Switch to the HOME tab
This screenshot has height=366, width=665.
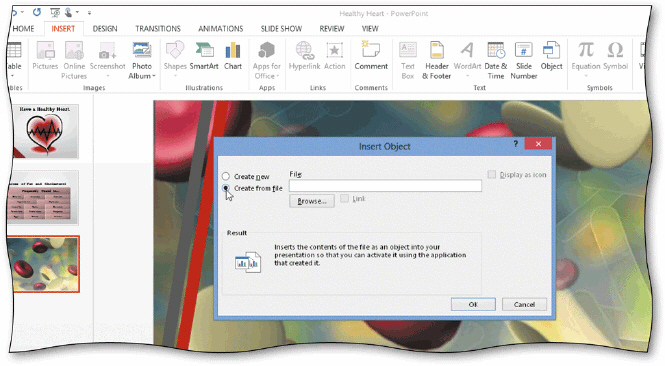[23, 29]
